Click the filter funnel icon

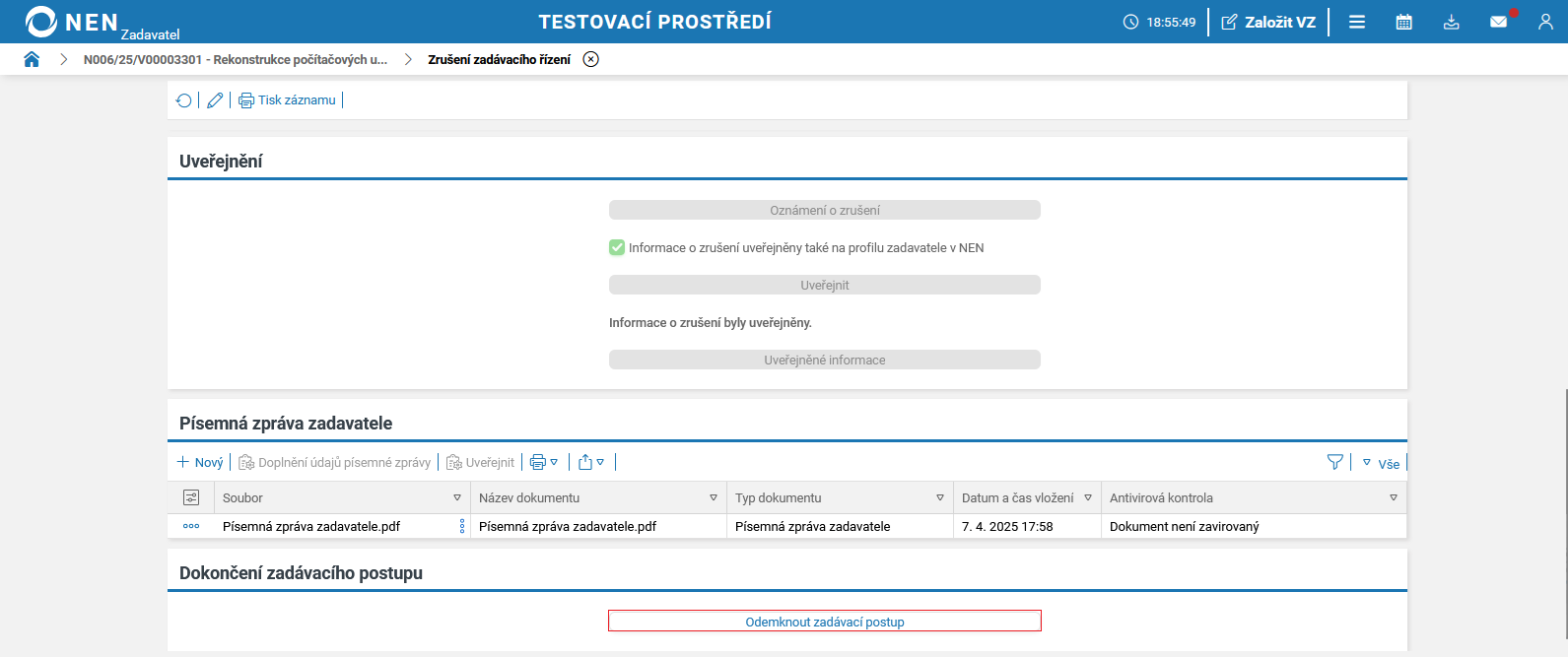pos(1335,462)
